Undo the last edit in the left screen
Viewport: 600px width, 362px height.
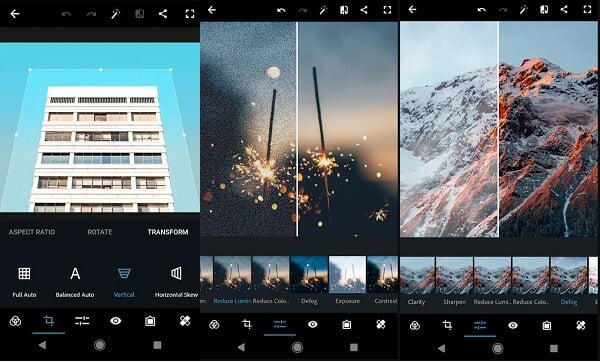click(67, 14)
